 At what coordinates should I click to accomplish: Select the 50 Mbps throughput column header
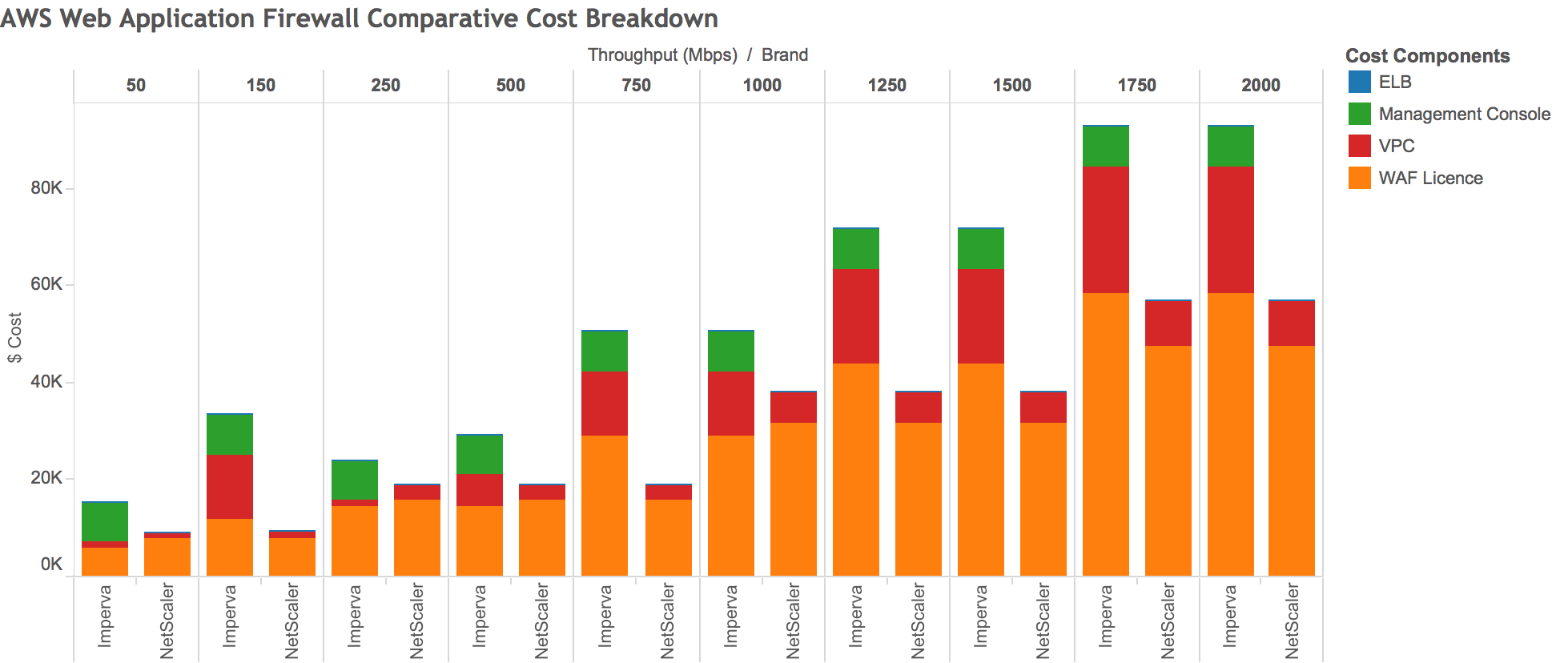[136, 85]
